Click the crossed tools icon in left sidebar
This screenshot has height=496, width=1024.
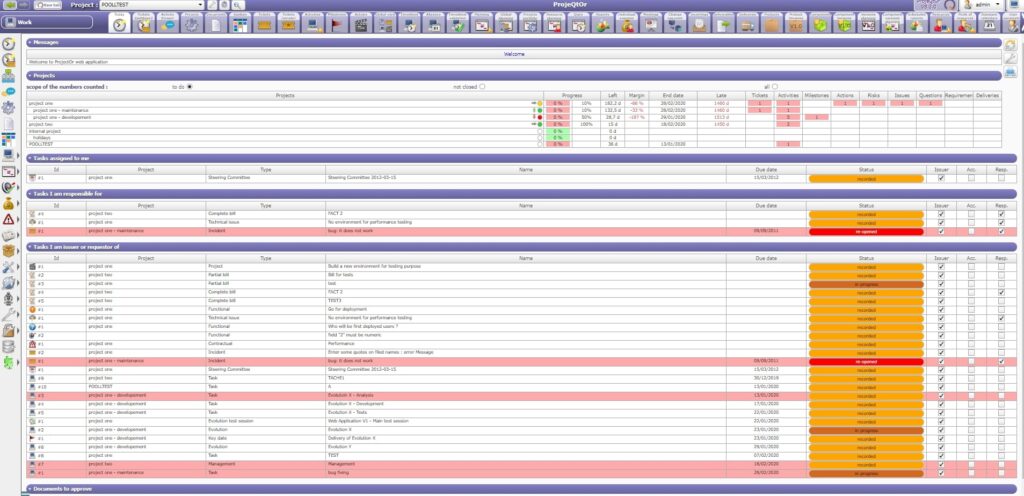pos(8,266)
